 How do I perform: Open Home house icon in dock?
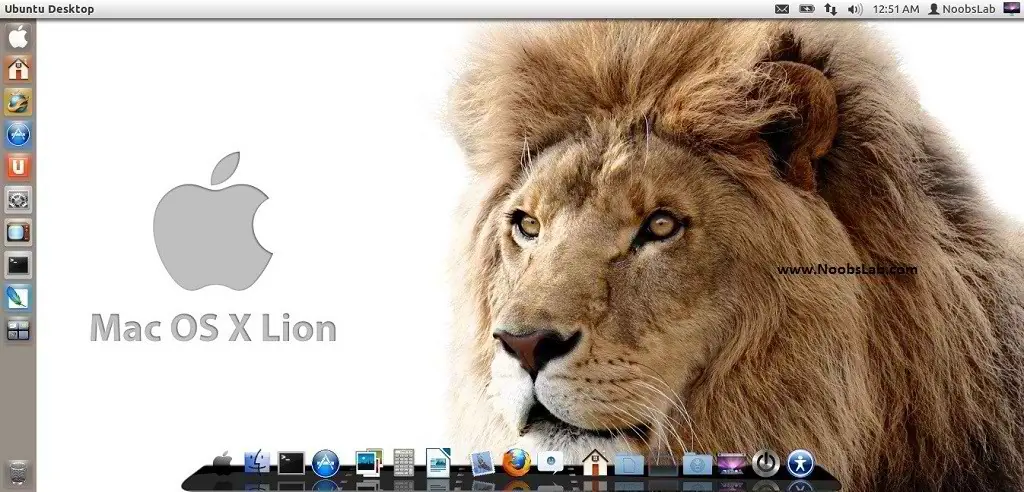[594, 463]
